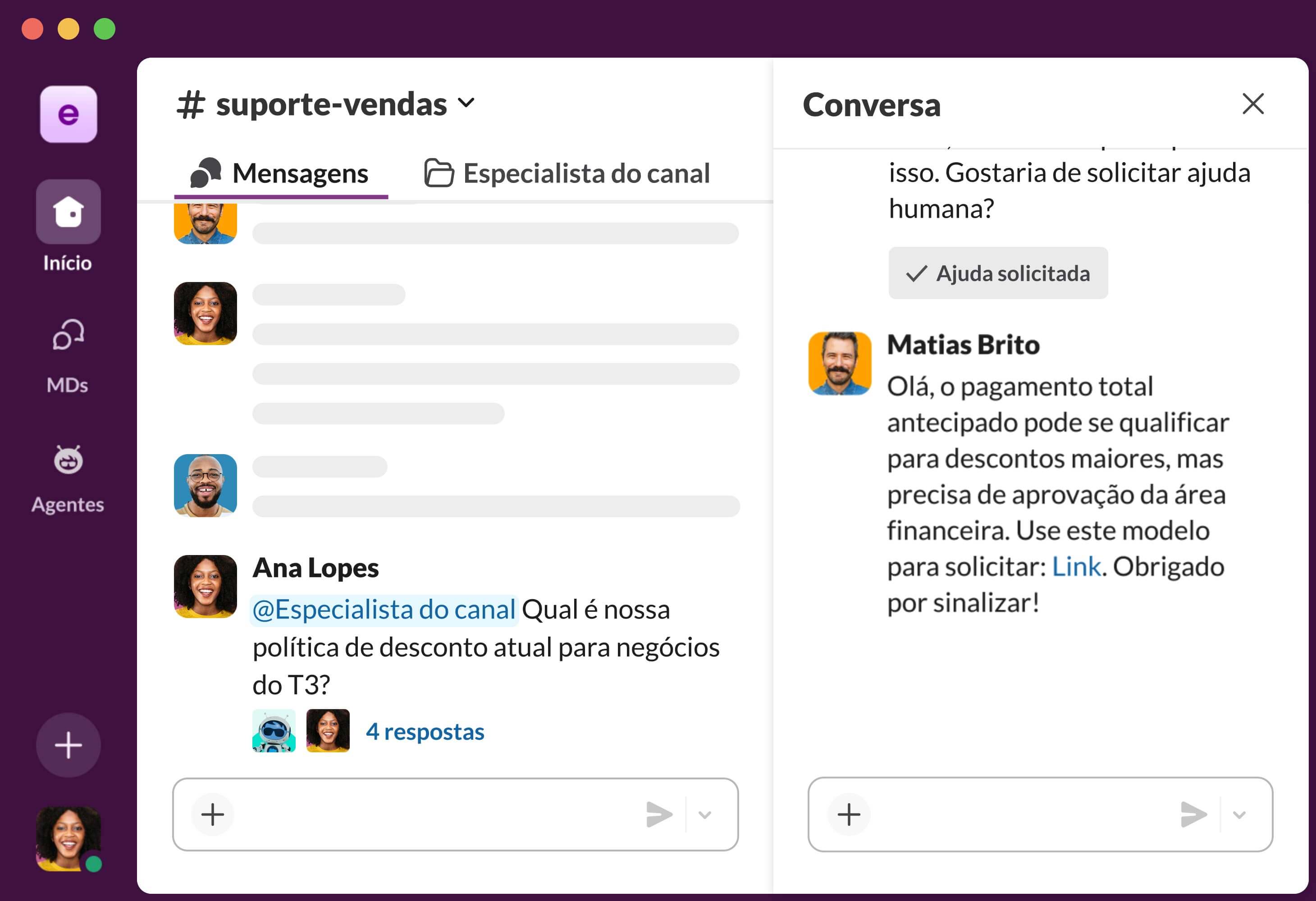Screen dimensions: 1316x901
Task: Open MDs direct messages in sidebar
Action: (x=68, y=335)
